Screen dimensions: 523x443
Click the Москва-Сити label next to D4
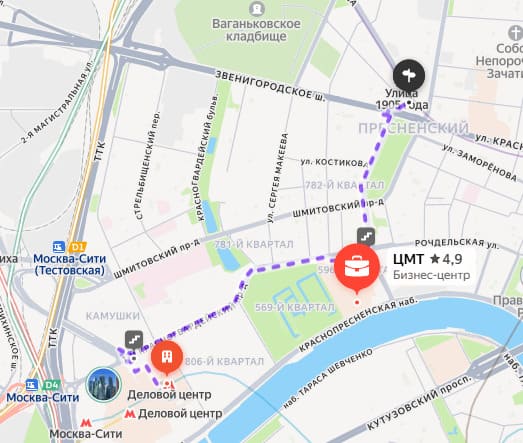pos(43,398)
